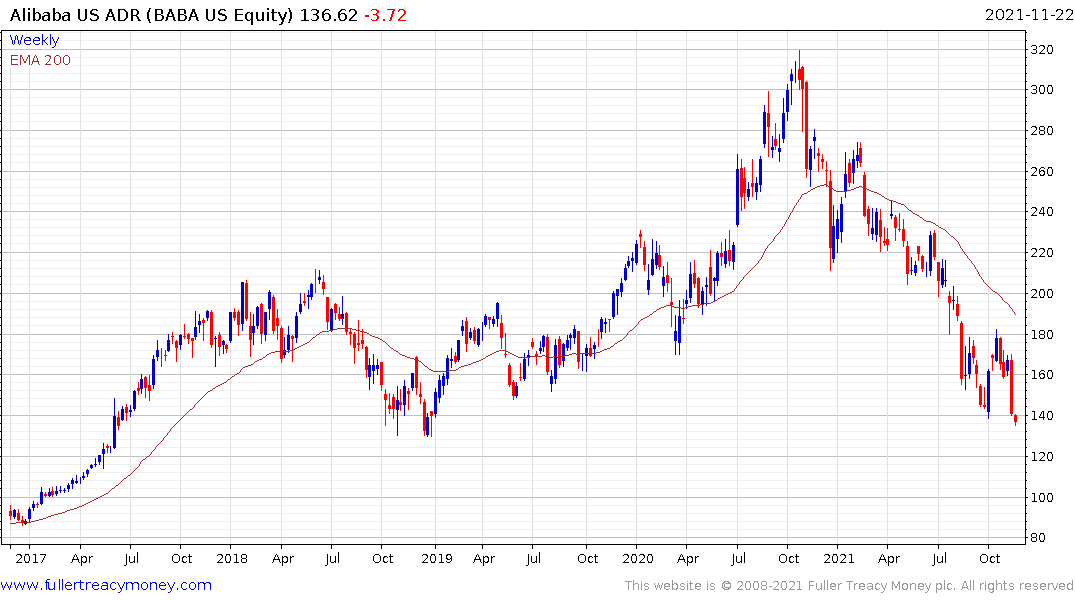Click the 280 price axis label
The width and height of the screenshot is (1075, 600).
(x=1042, y=131)
